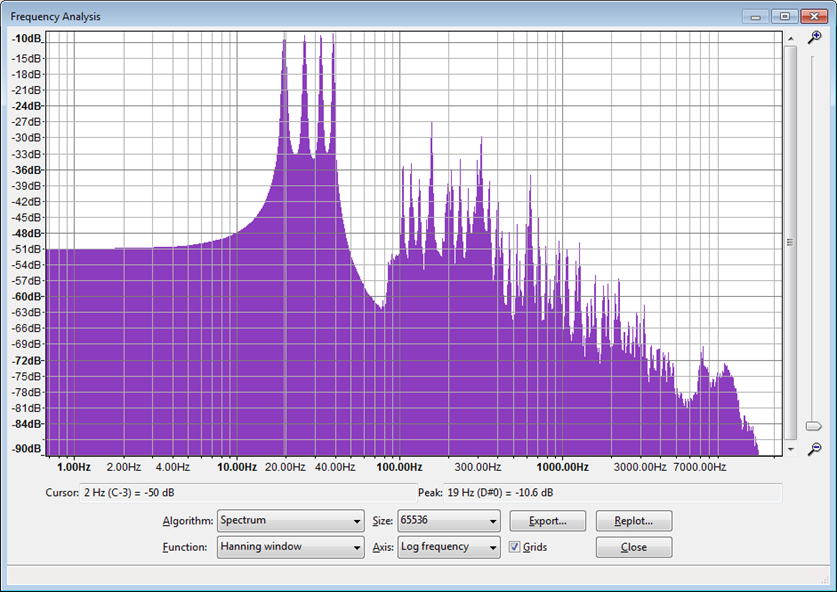Image resolution: width=837 pixels, height=592 pixels.
Task: Click the Export... button
Action: coord(548,521)
